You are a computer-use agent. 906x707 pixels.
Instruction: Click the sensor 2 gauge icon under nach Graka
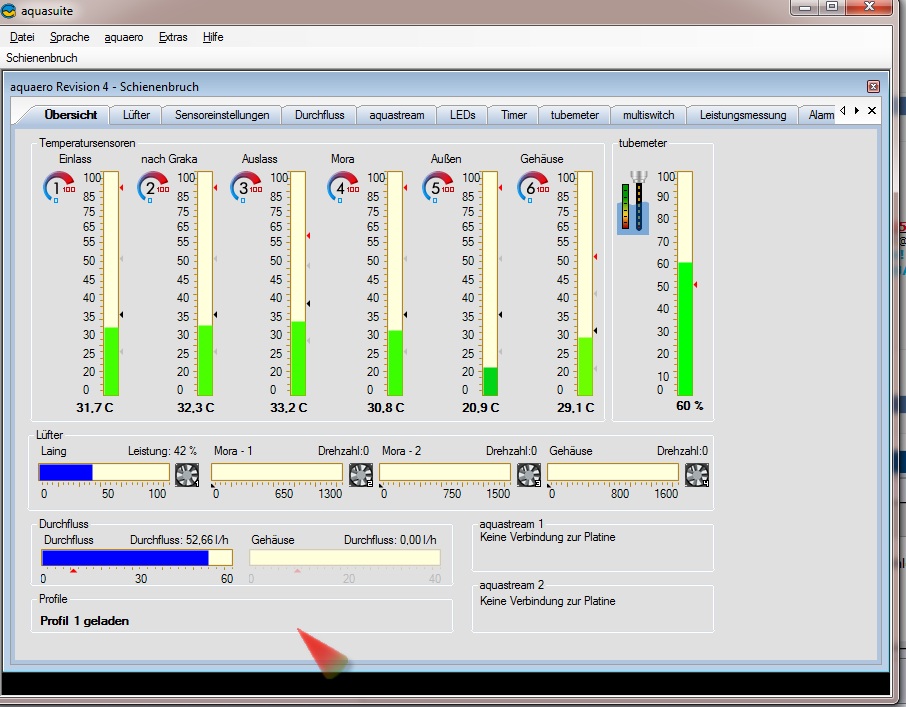click(x=153, y=187)
